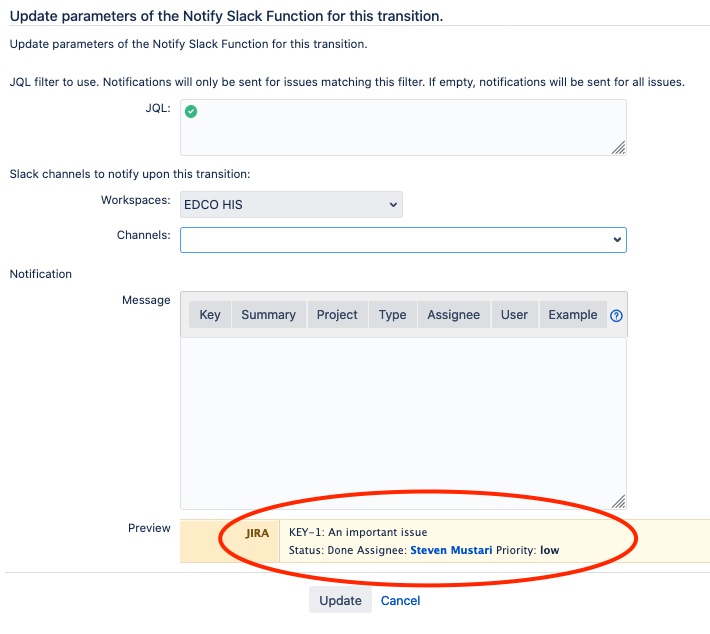Open the Channels dropdown
The image size is (710, 634).
[403, 240]
